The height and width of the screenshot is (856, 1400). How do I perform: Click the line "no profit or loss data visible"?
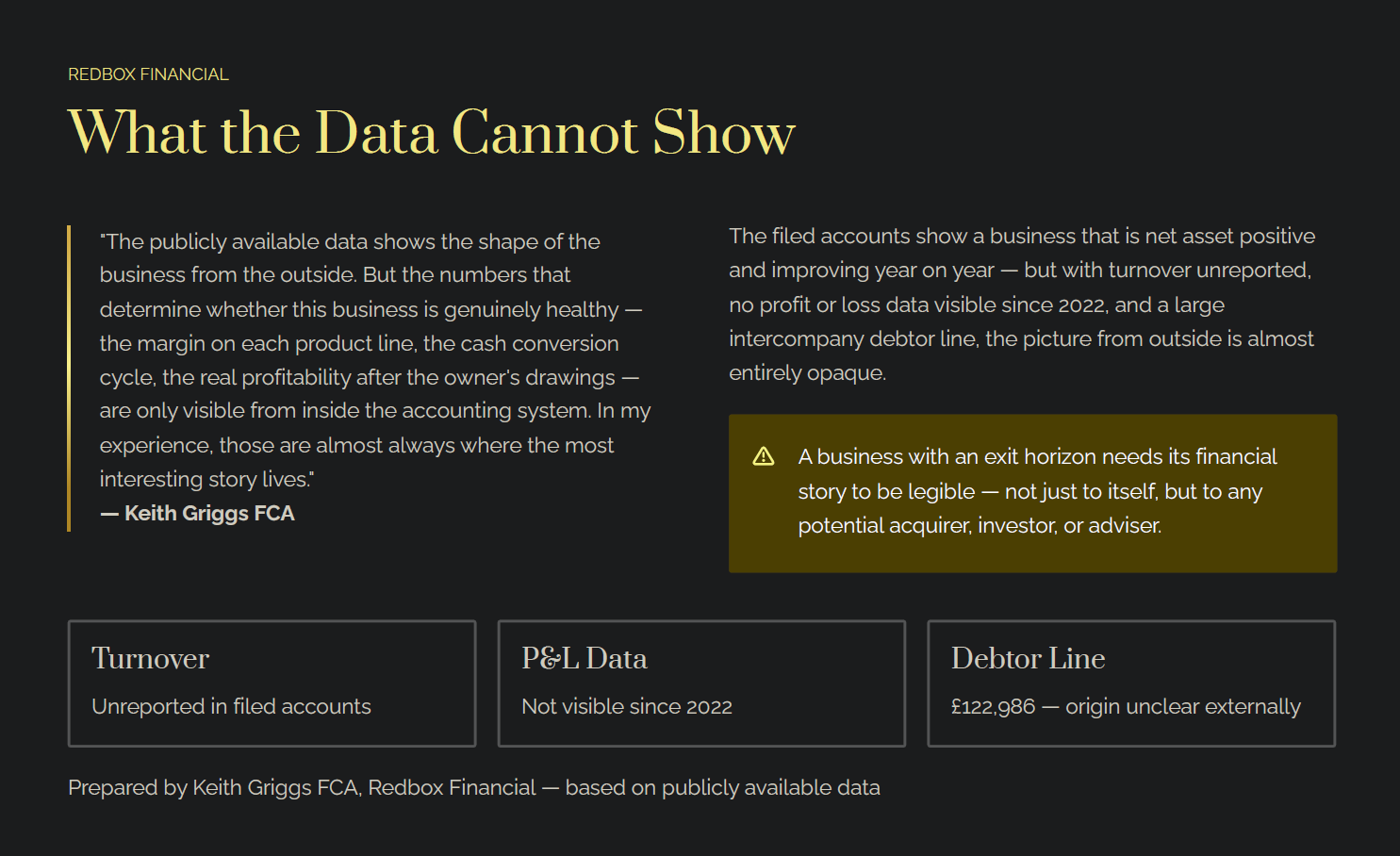point(977,305)
